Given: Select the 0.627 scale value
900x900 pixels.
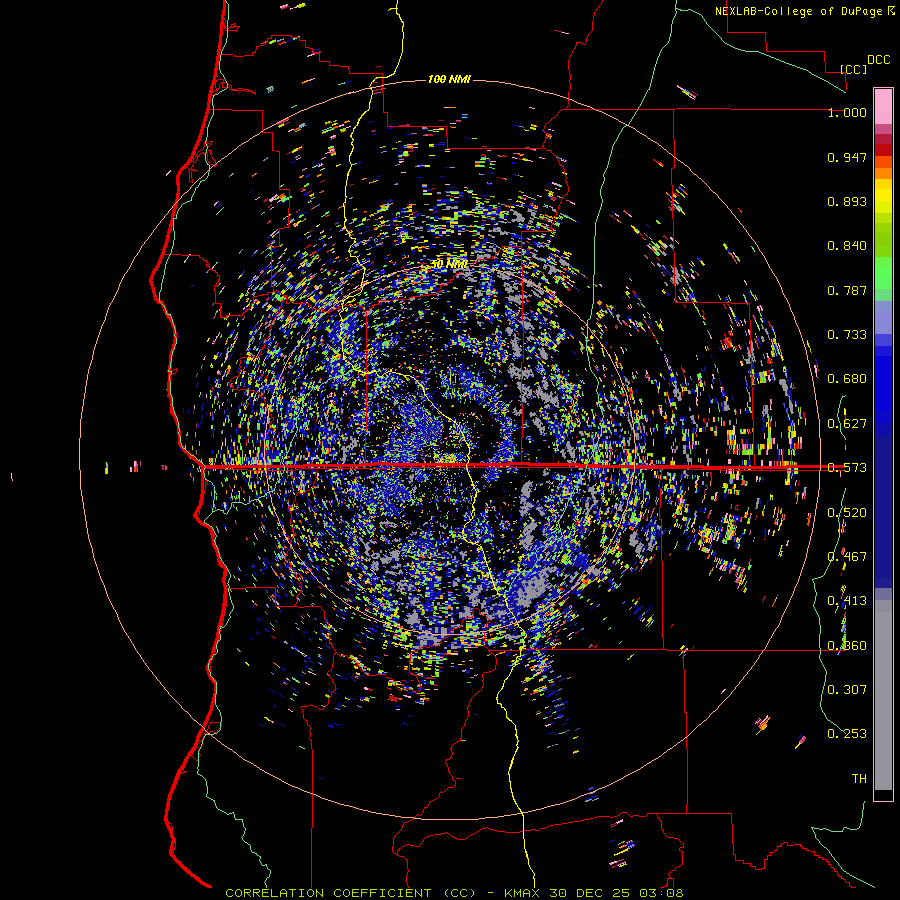Looking at the screenshot, I should coord(847,424).
